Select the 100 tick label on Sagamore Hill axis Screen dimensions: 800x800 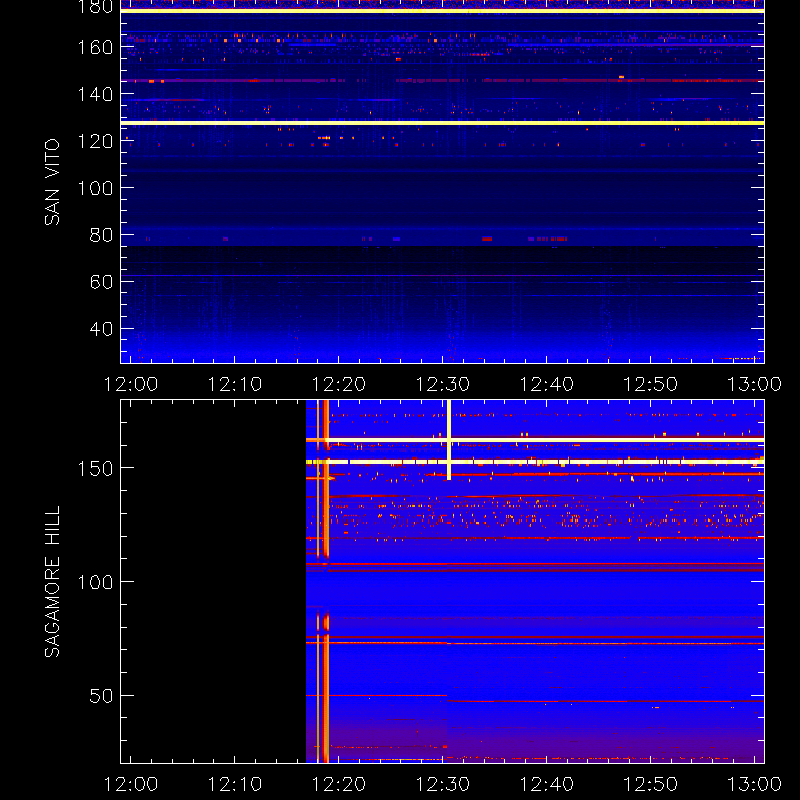[95, 582]
